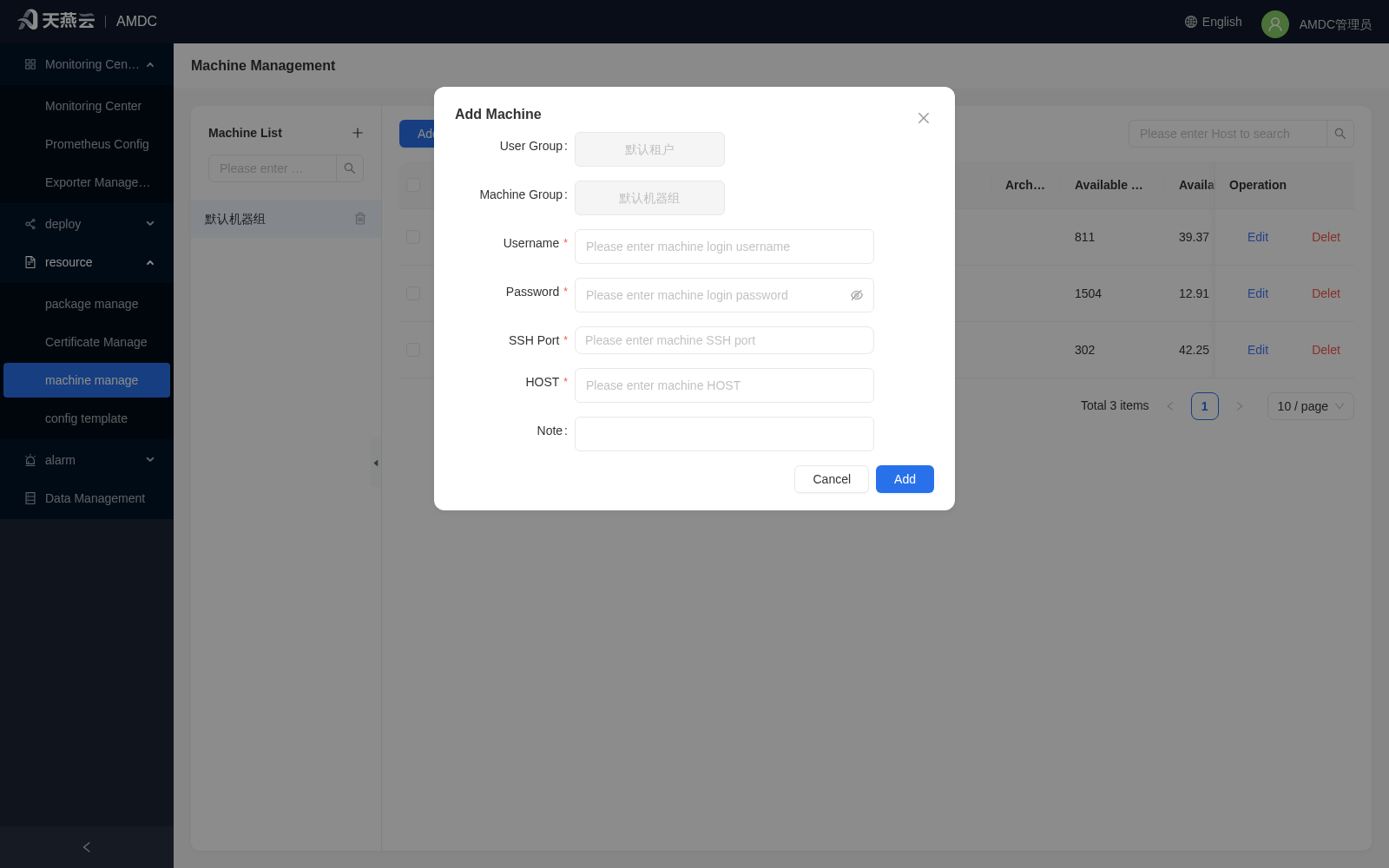Click Delete for the 1504 row
The image size is (1389, 868).
tap(1326, 293)
